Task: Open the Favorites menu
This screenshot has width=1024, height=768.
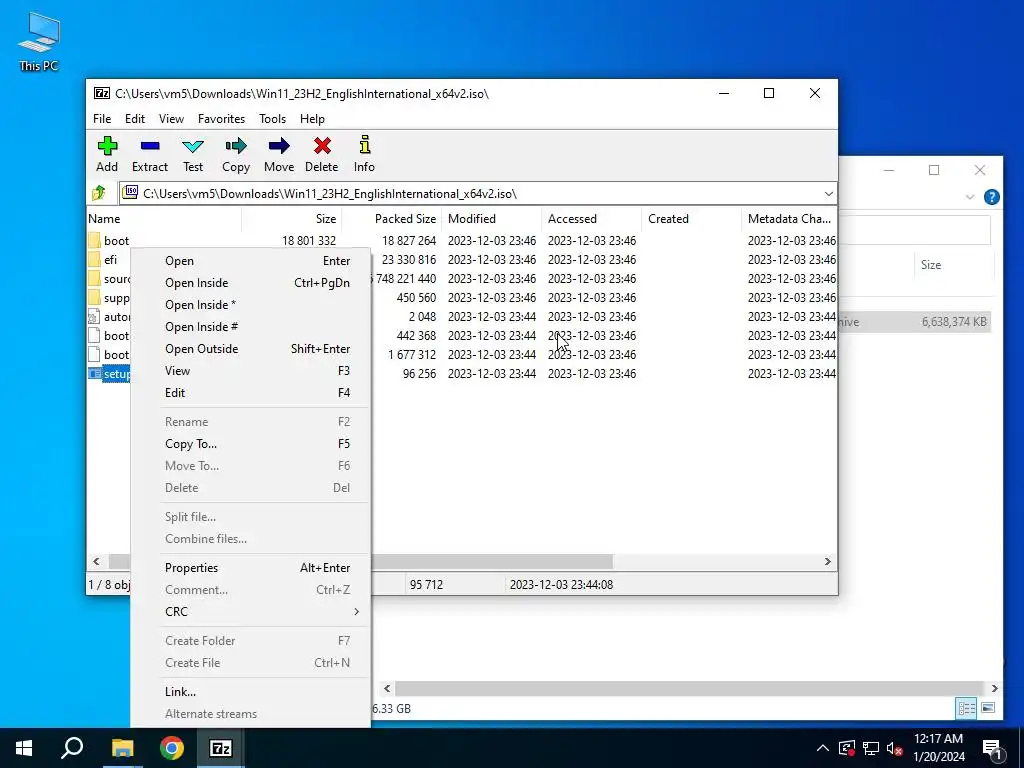Action: tap(221, 119)
